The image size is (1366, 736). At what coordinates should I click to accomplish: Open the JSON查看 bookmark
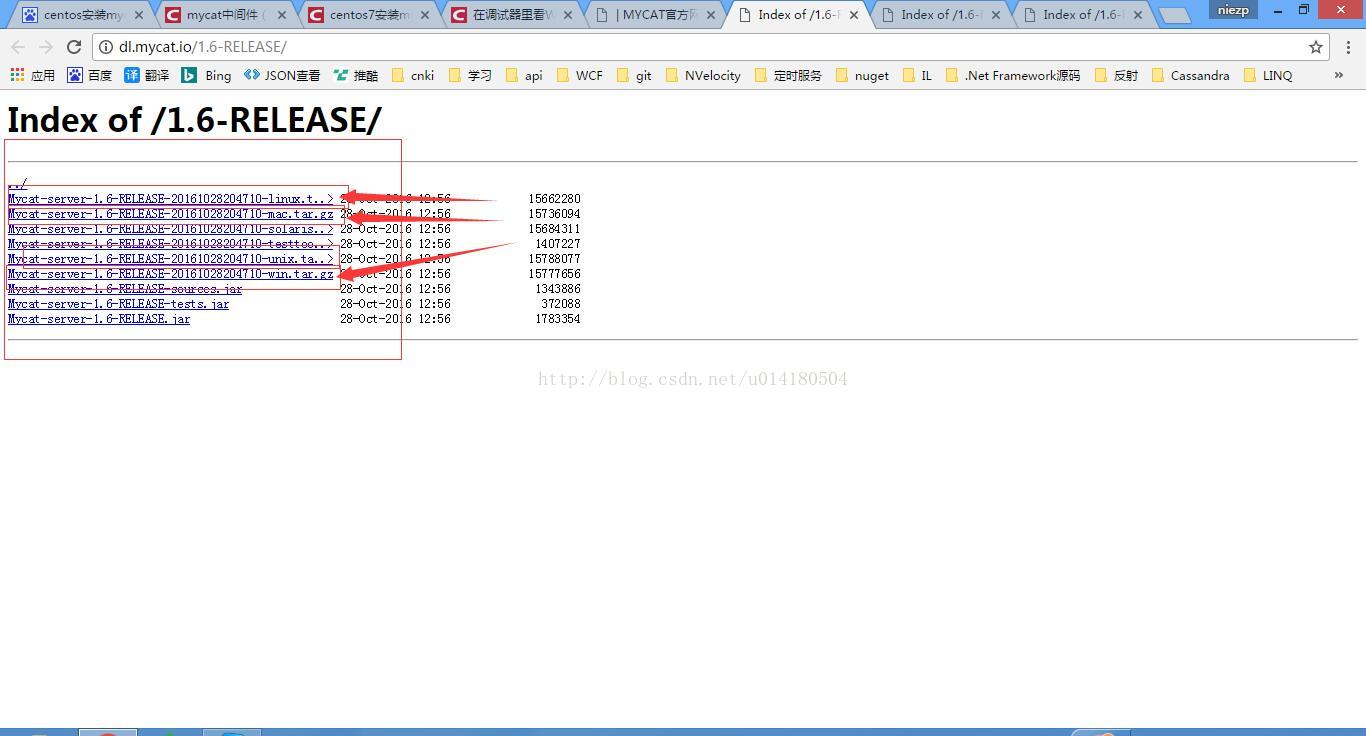282,75
